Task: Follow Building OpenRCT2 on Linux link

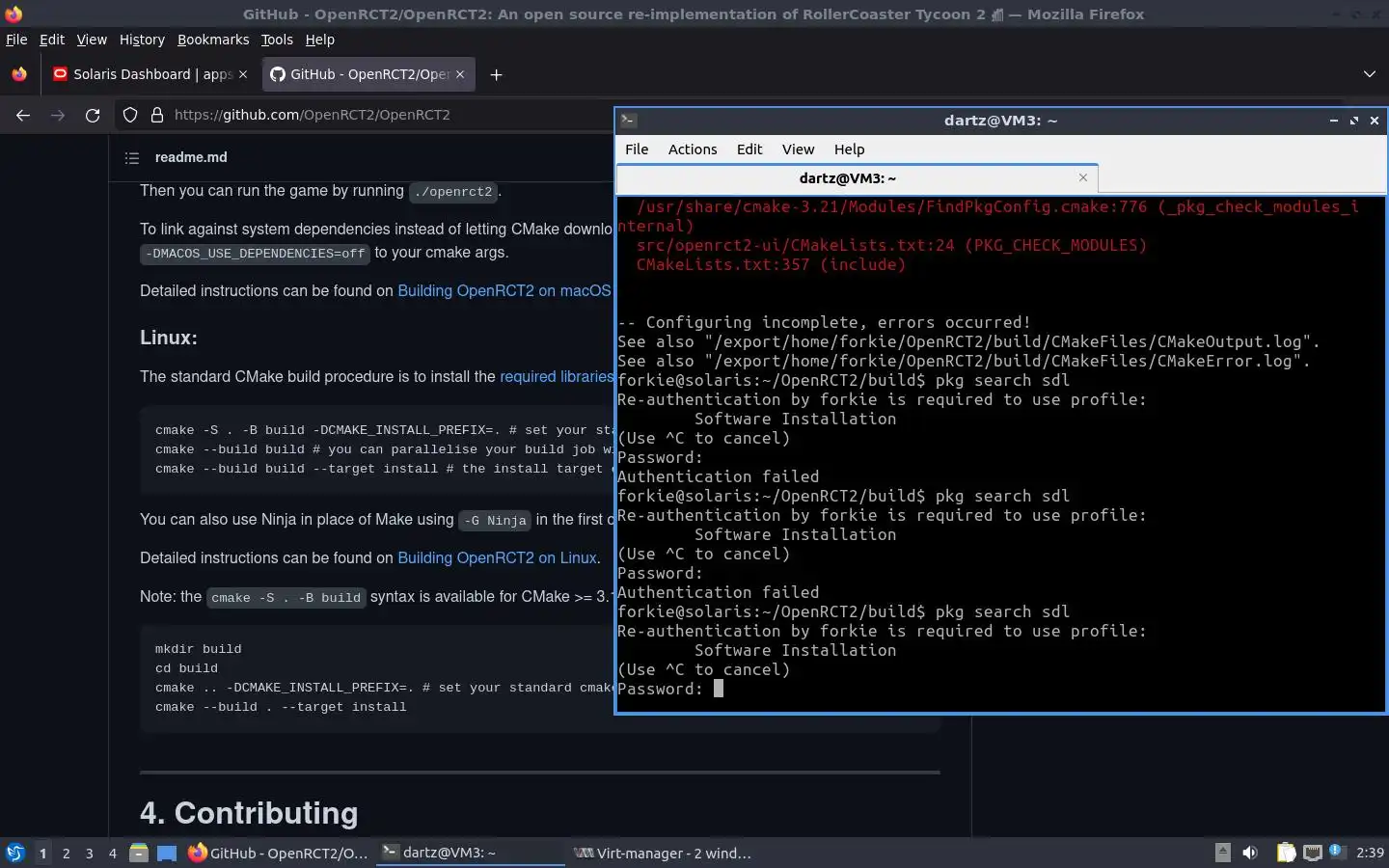Action: (x=497, y=558)
